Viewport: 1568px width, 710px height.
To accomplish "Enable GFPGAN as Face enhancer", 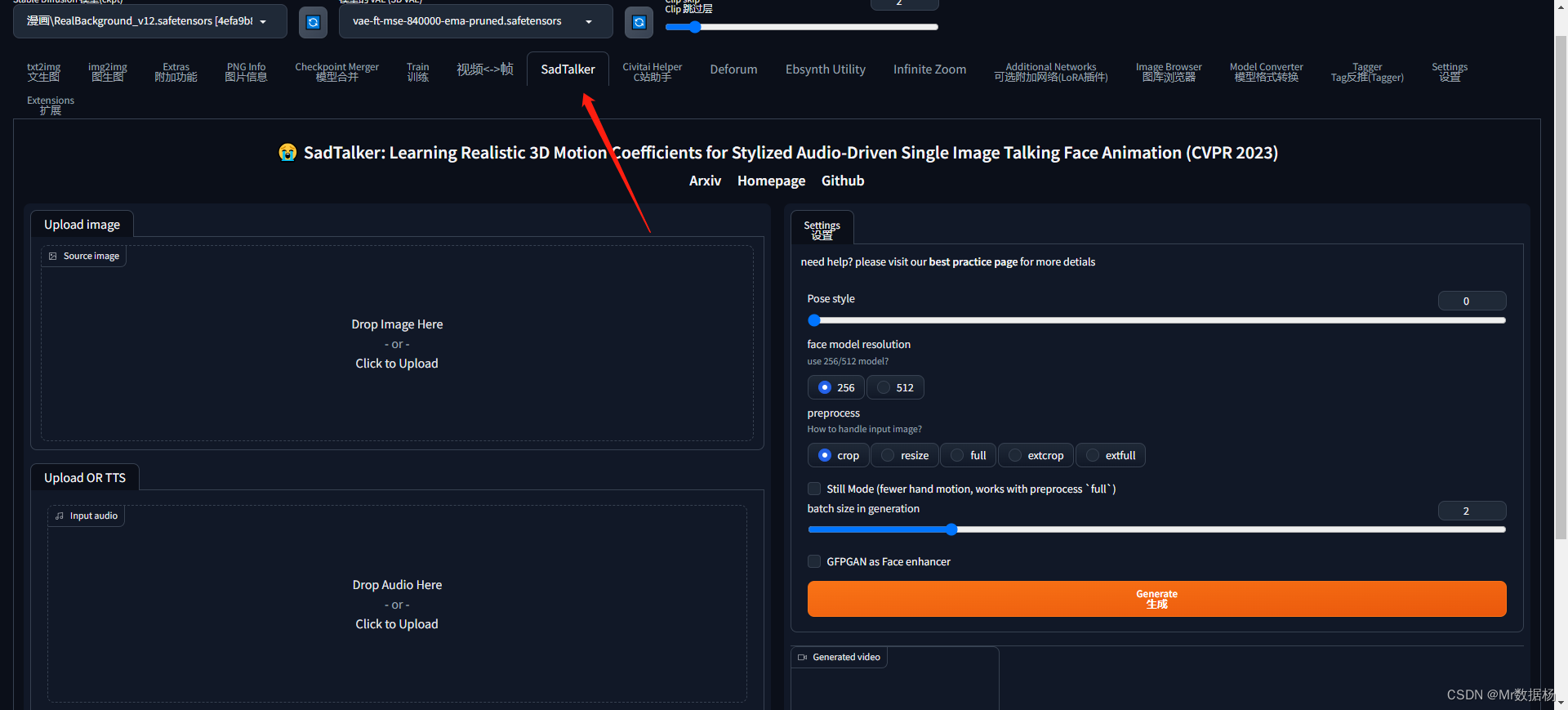I will tap(814, 561).
